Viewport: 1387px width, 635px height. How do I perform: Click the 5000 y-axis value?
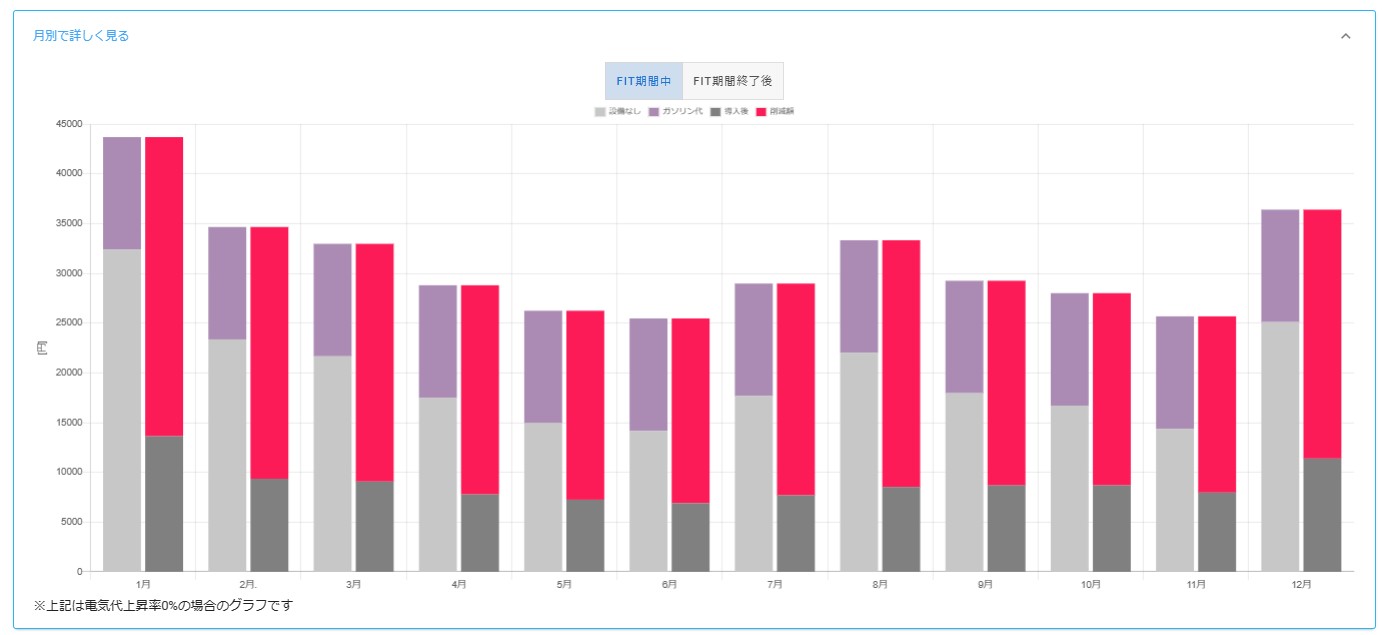[72, 522]
